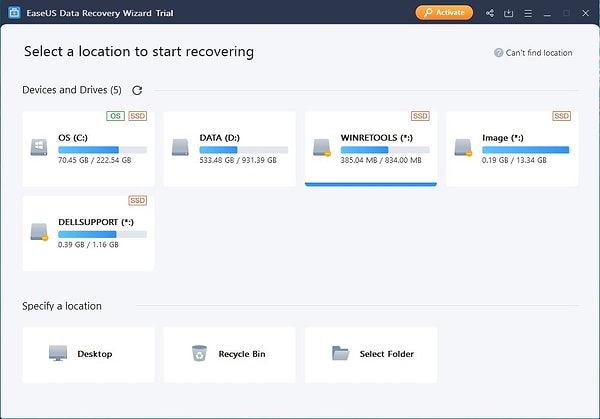The height and width of the screenshot is (419, 600).
Task: Click the Recycle Bin trash icon
Action: click(199, 353)
